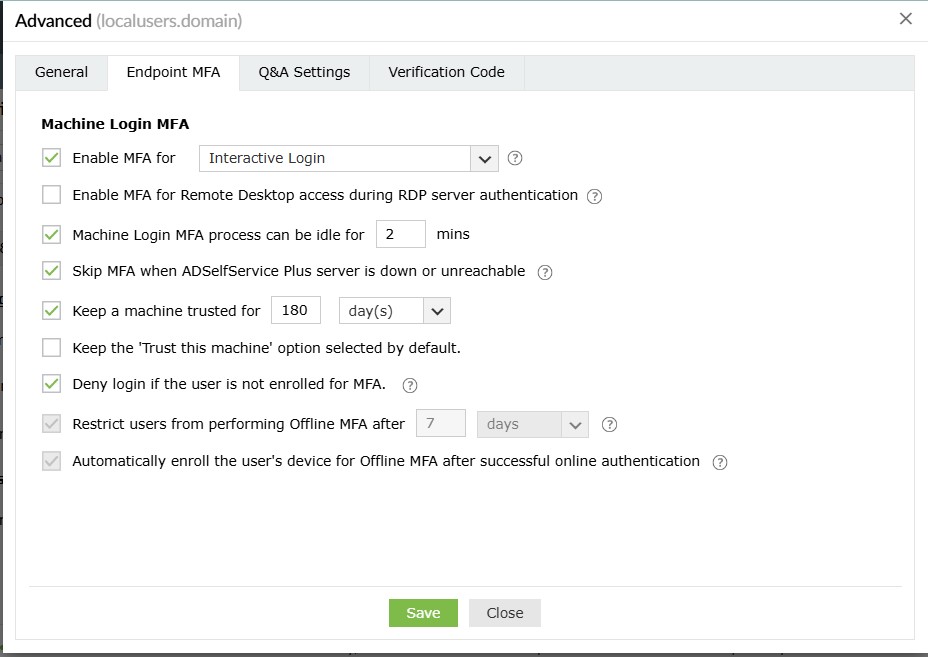Edit the trusted machine duration field
This screenshot has width=928, height=657.
[295, 310]
